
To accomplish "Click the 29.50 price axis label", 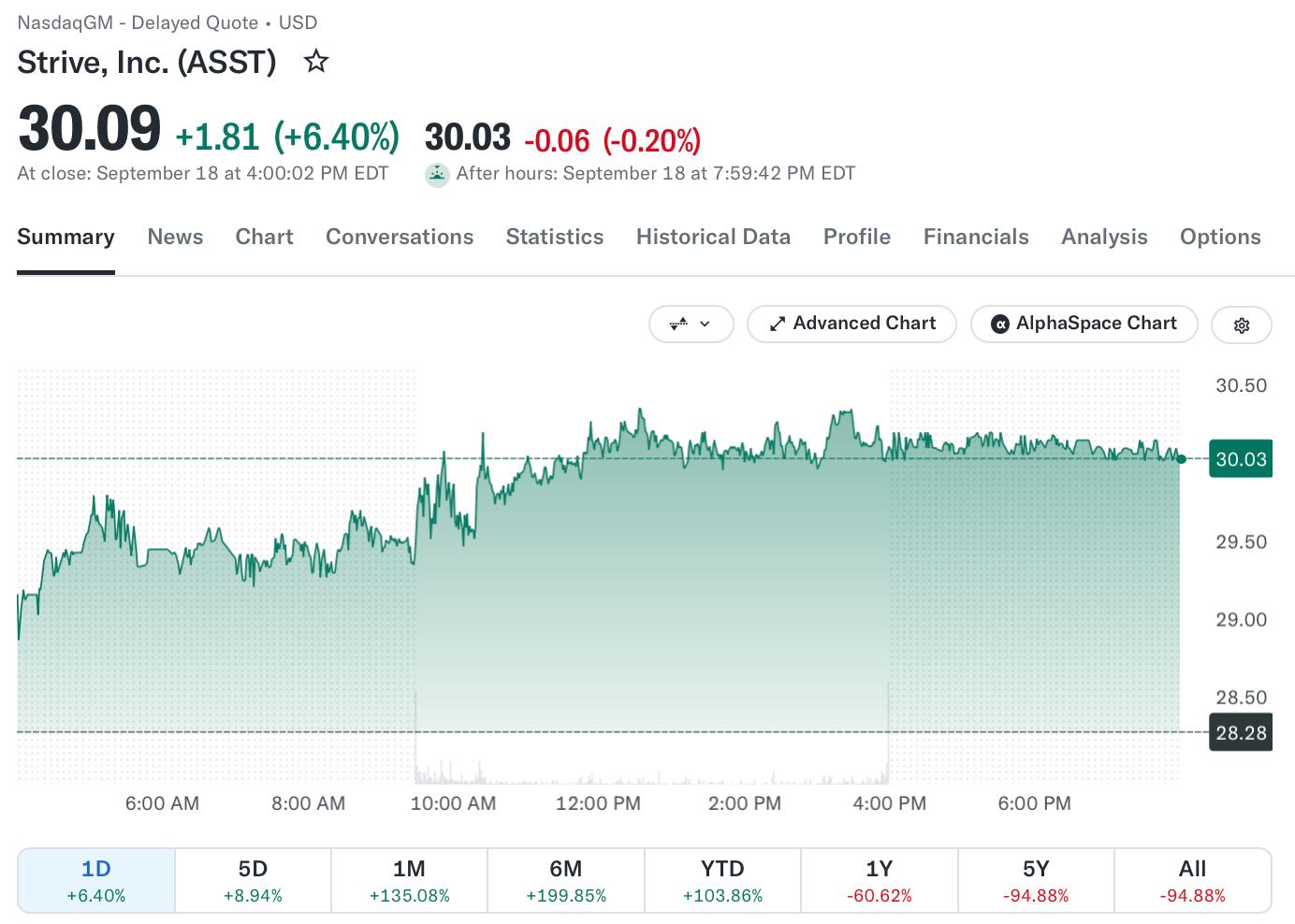I will 1242,541.
